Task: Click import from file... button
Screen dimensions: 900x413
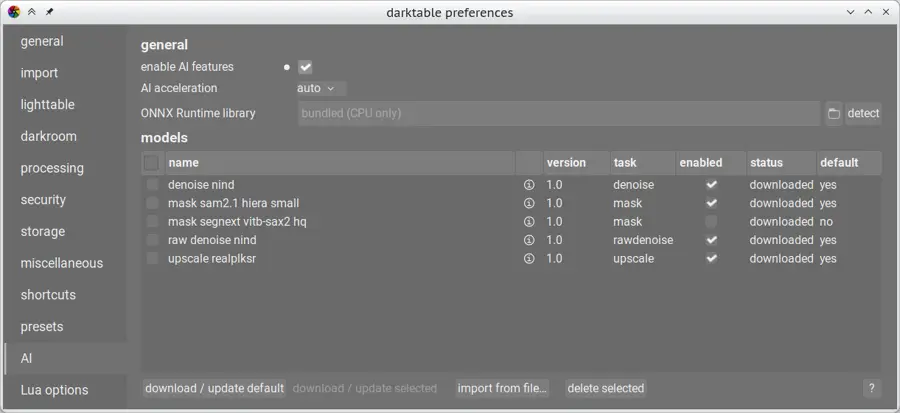Action: [x=502, y=388]
